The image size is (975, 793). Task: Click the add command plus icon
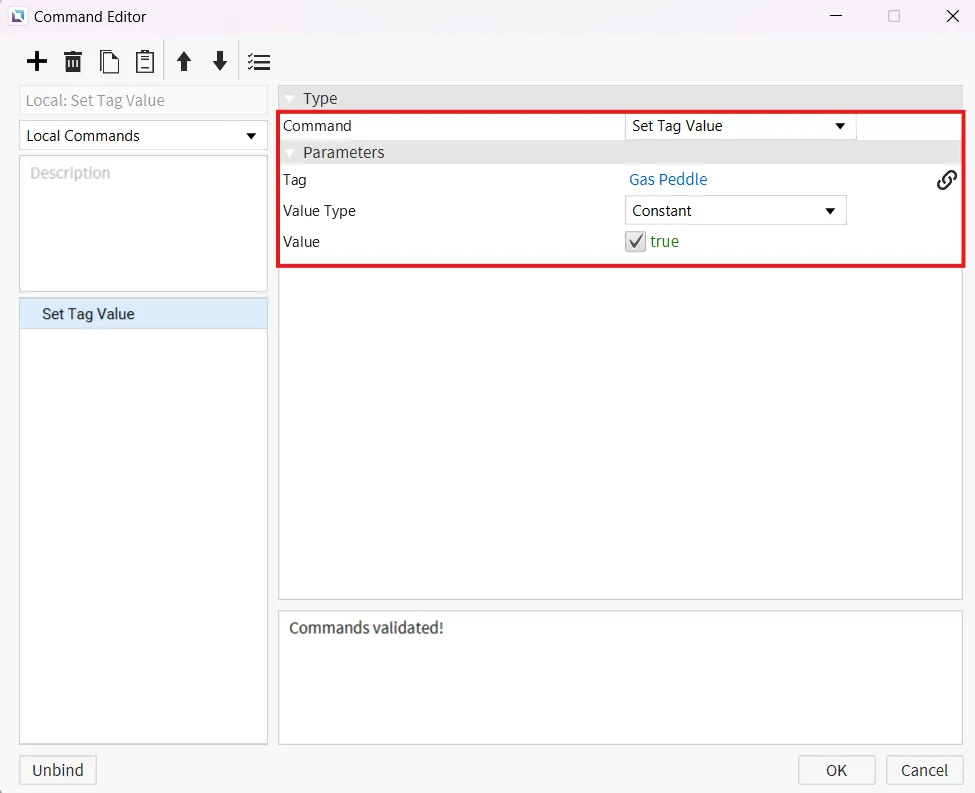[x=37, y=62]
